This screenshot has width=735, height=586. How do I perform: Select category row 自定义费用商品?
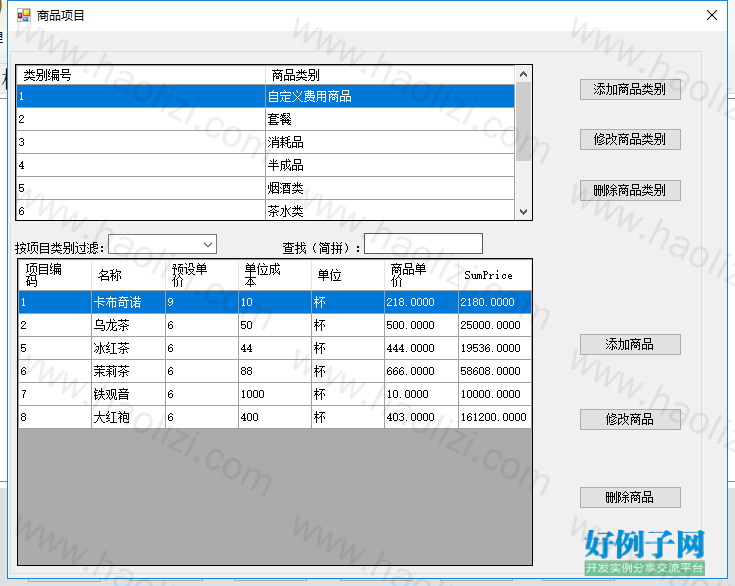[x=265, y=96]
